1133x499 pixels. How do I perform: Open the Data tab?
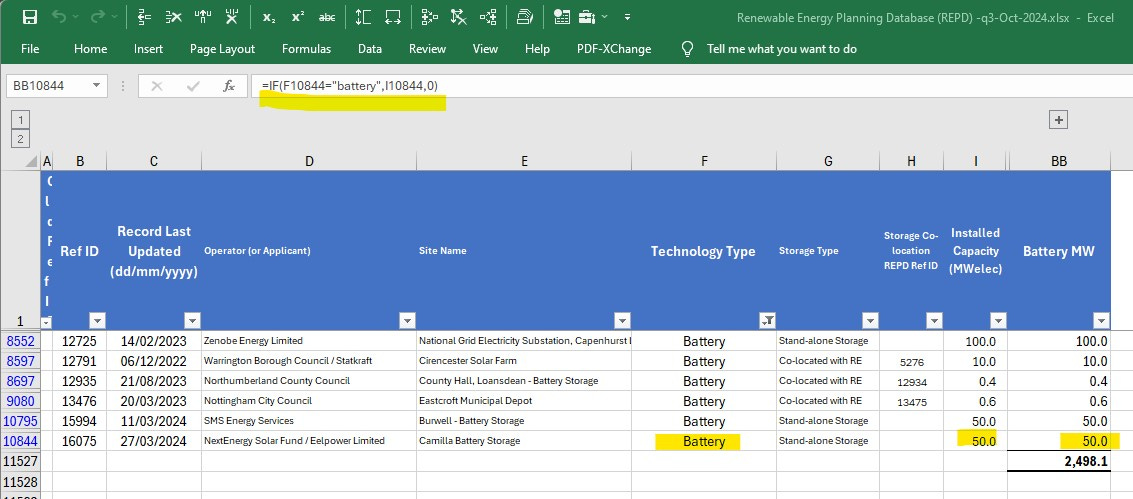(x=370, y=48)
